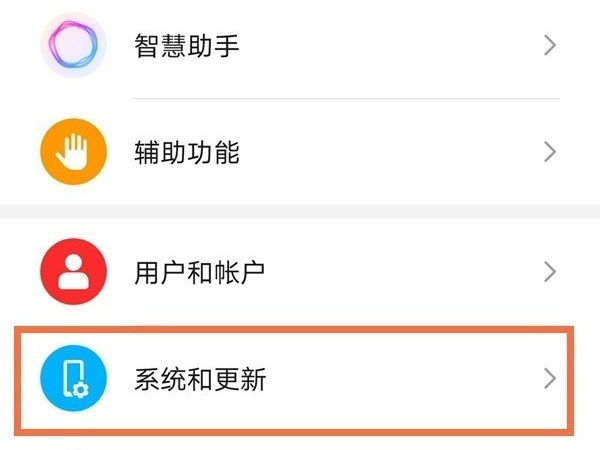Tap the 智慧助手 purple ring icon
Image resolution: width=600 pixels, height=450 pixels.
click(x=73, y=45)
